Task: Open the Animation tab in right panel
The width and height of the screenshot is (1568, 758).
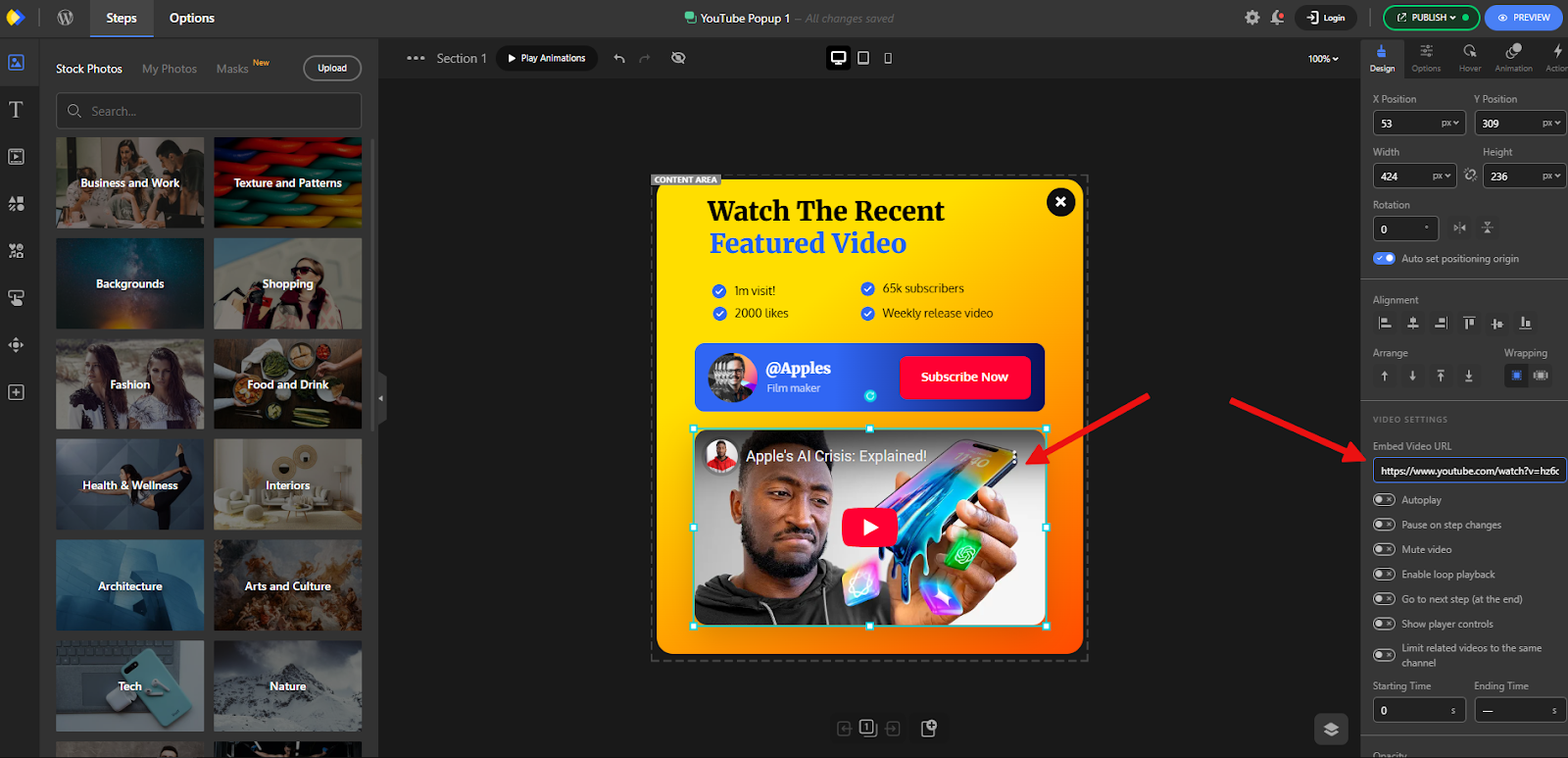Action: tap(1513, 58)
